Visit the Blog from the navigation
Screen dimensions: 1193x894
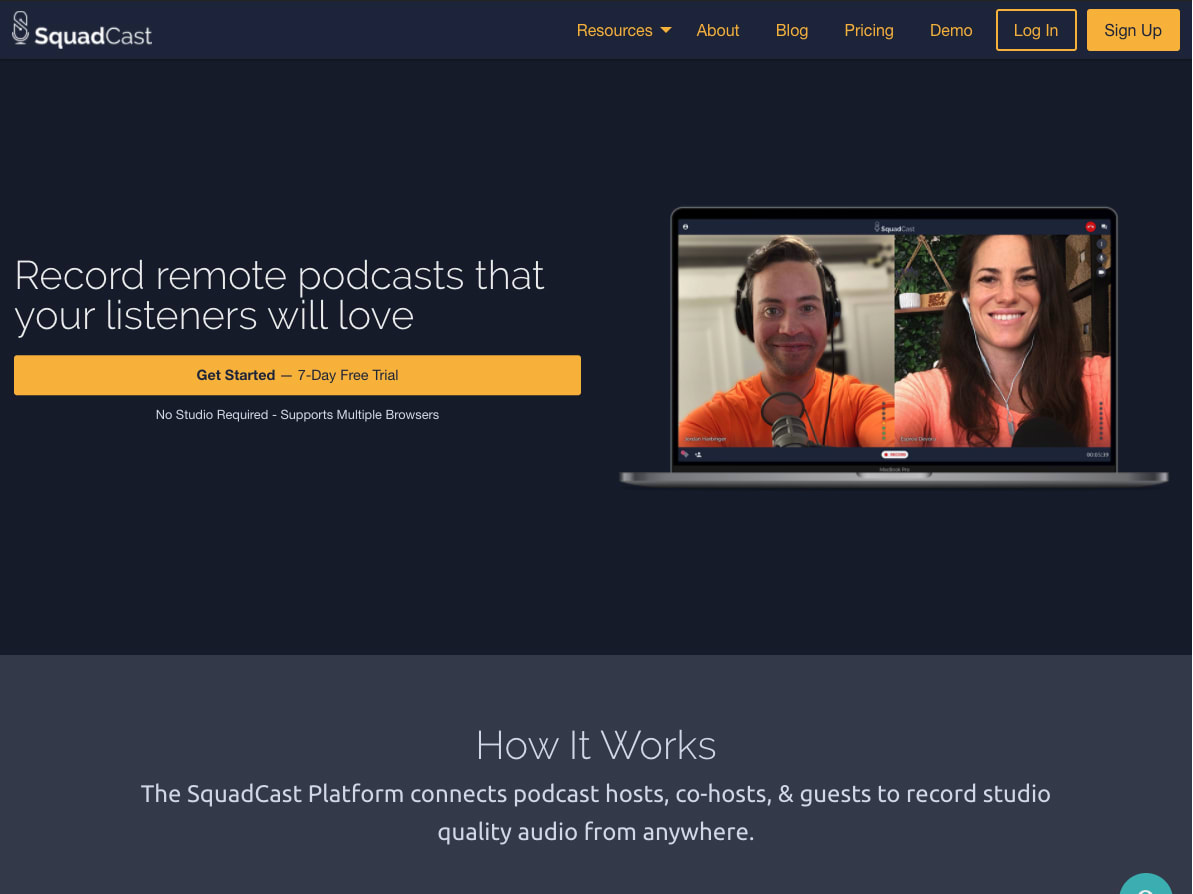tap(791, 30)
